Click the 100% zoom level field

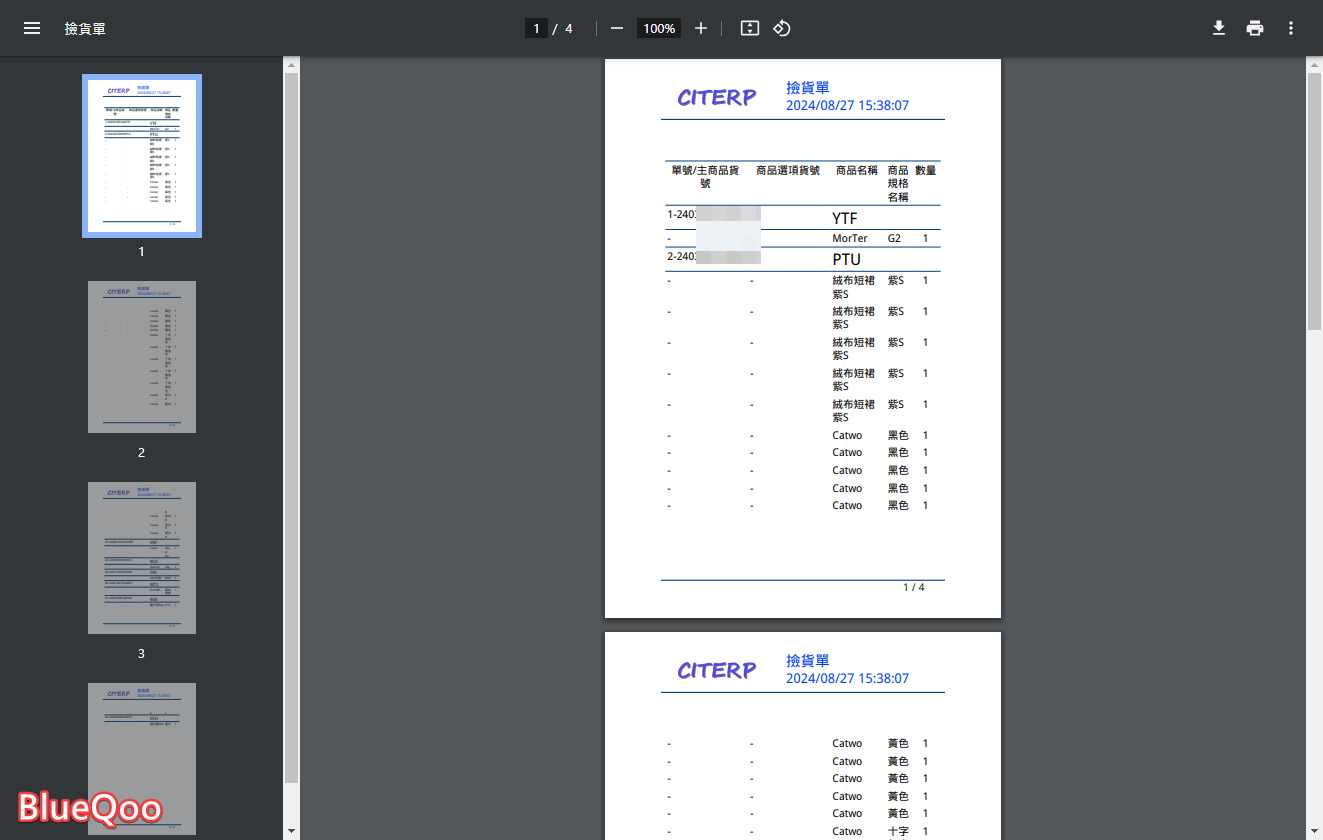[659, 28]
